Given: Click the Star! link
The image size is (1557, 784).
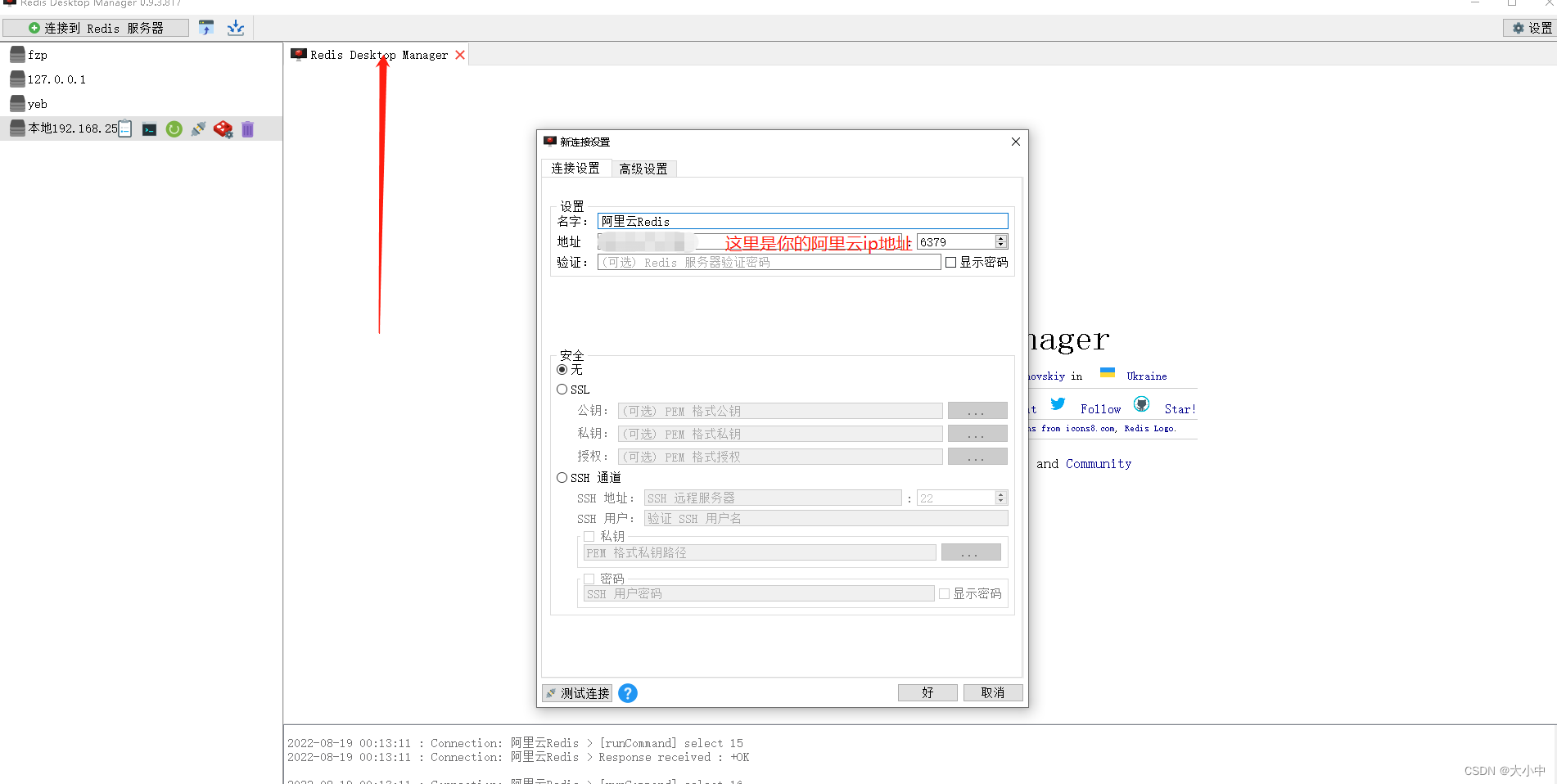Looking at the screenshot, I should point(1180,409).
